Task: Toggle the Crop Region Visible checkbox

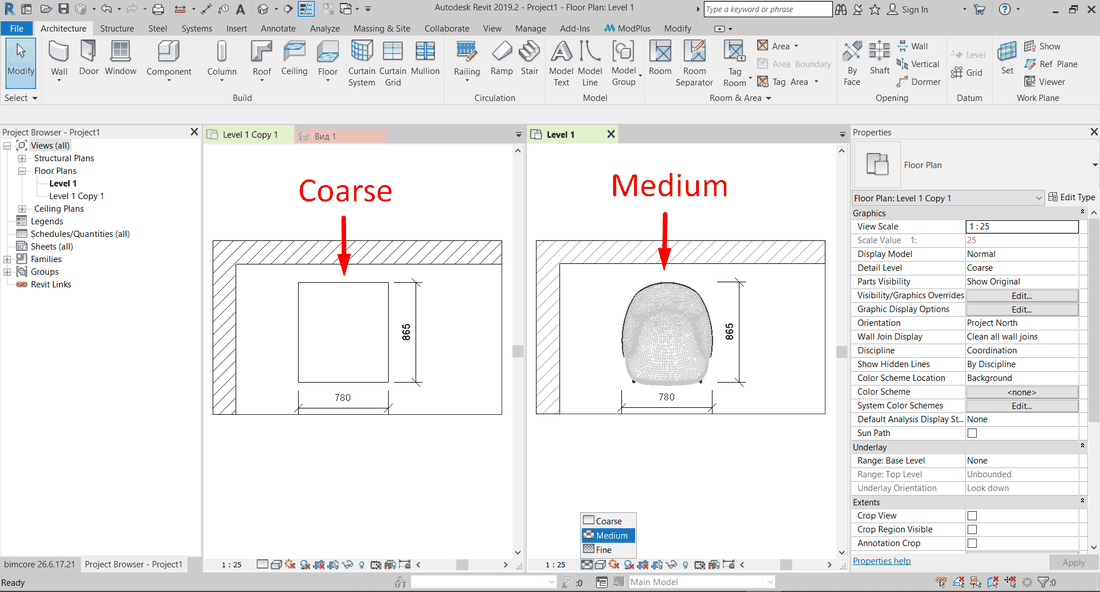Action: point(972,530)
